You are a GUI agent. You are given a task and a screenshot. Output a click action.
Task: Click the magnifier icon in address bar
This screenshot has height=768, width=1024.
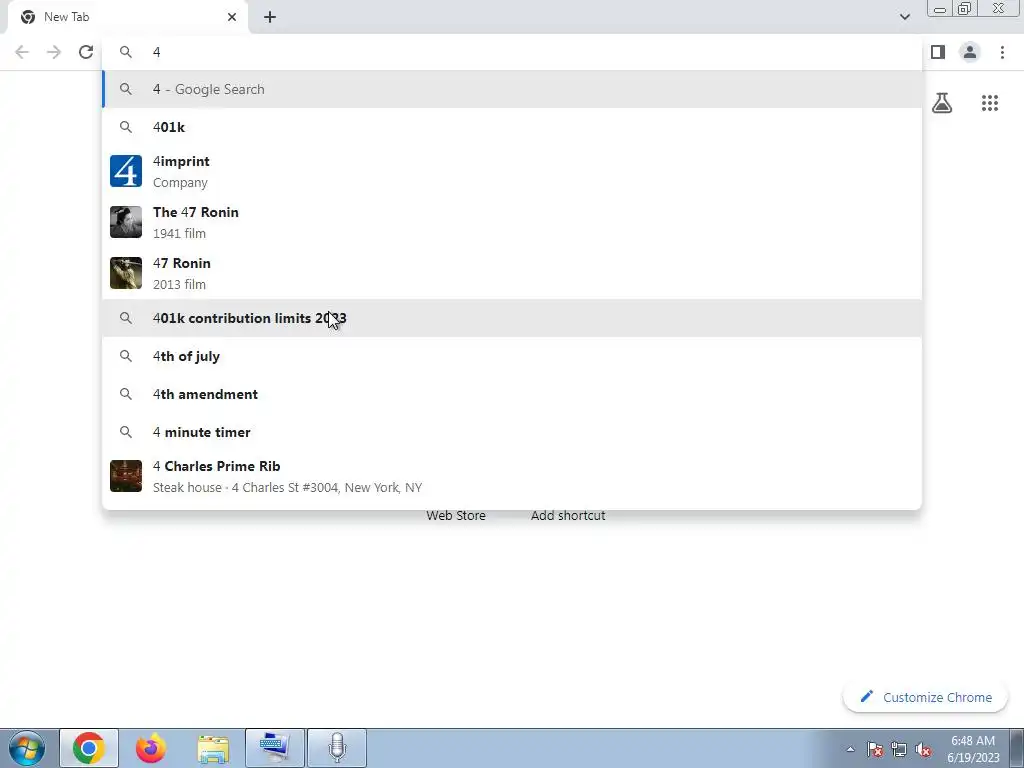[125, 52]
